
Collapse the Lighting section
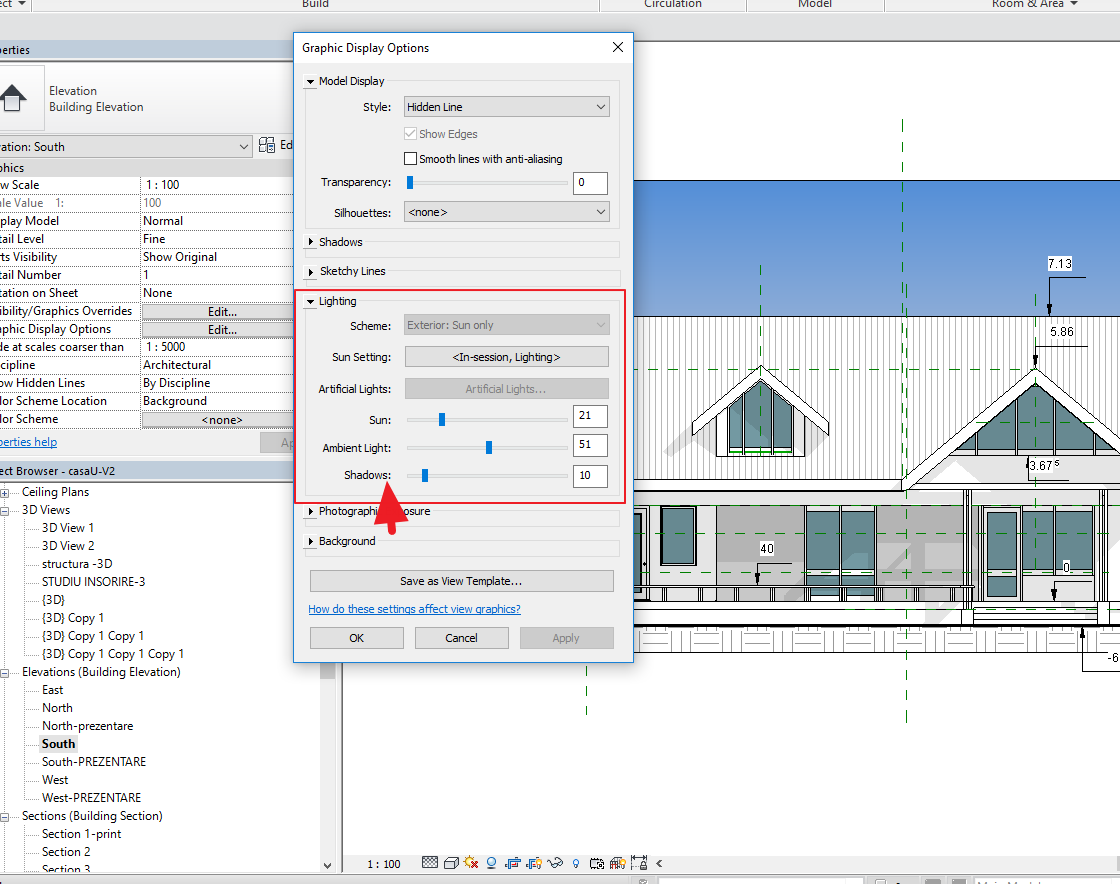pos(311,301)
